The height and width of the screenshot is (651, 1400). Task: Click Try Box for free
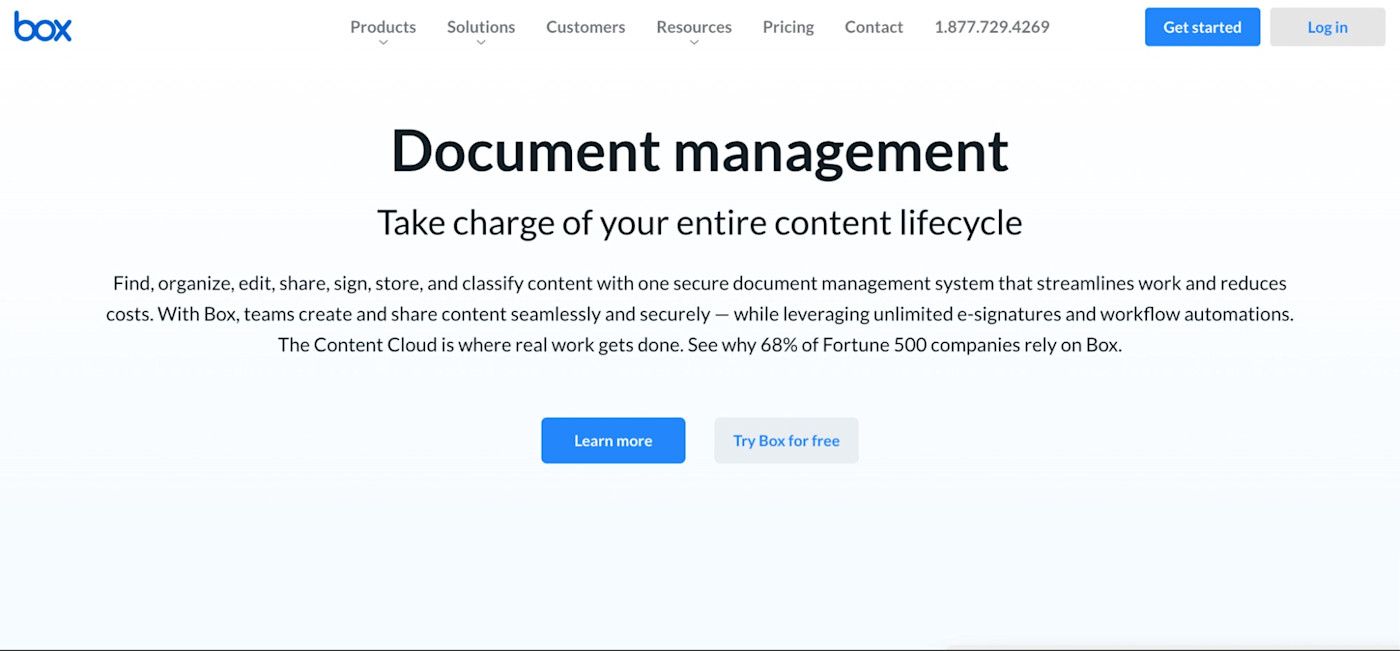pyautogui.click(x=786, y=440)
